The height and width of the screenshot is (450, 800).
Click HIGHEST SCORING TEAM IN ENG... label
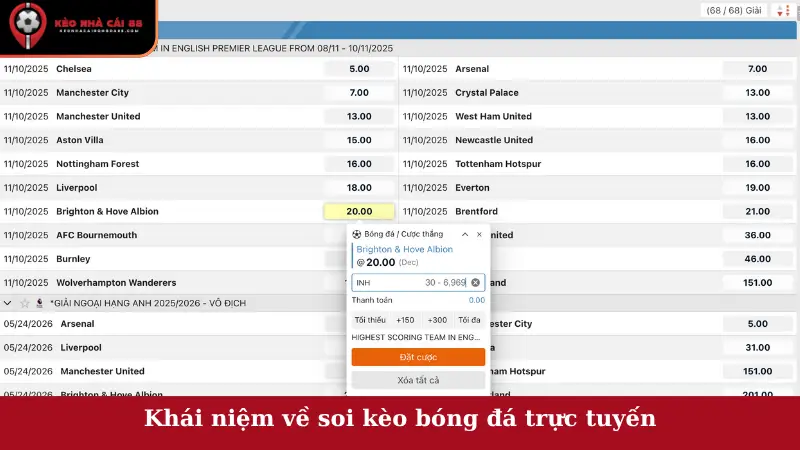point(416,337)
